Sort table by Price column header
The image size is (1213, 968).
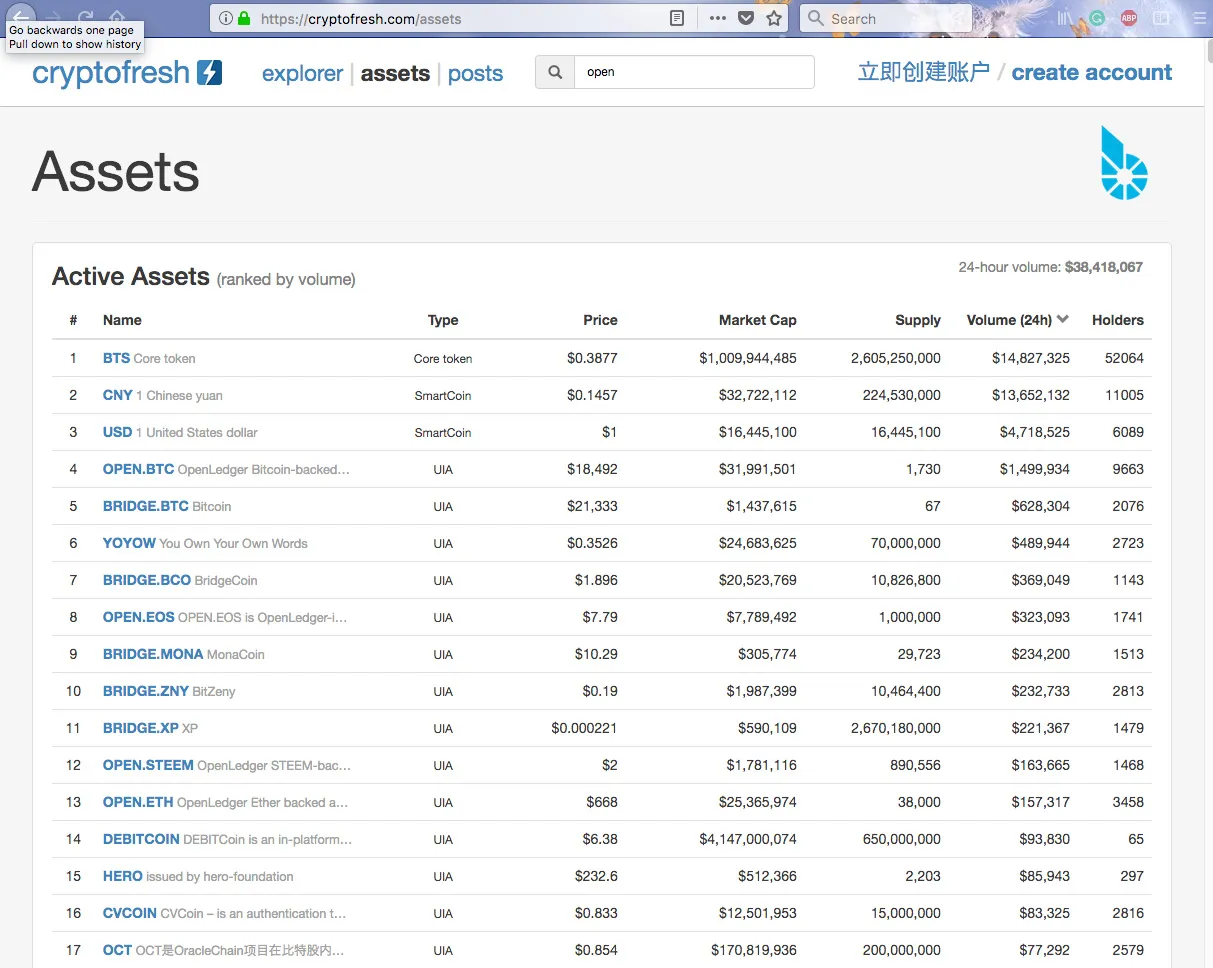(x=600, y=320)
